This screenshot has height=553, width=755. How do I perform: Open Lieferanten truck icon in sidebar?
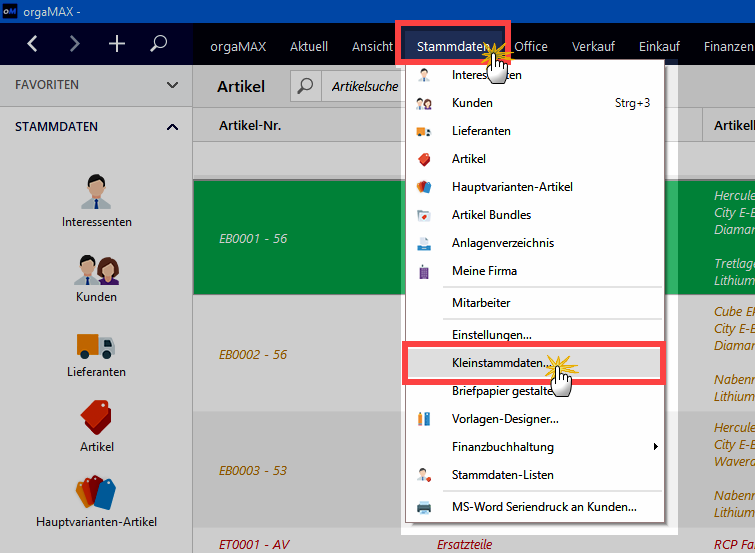click(96, 346)
